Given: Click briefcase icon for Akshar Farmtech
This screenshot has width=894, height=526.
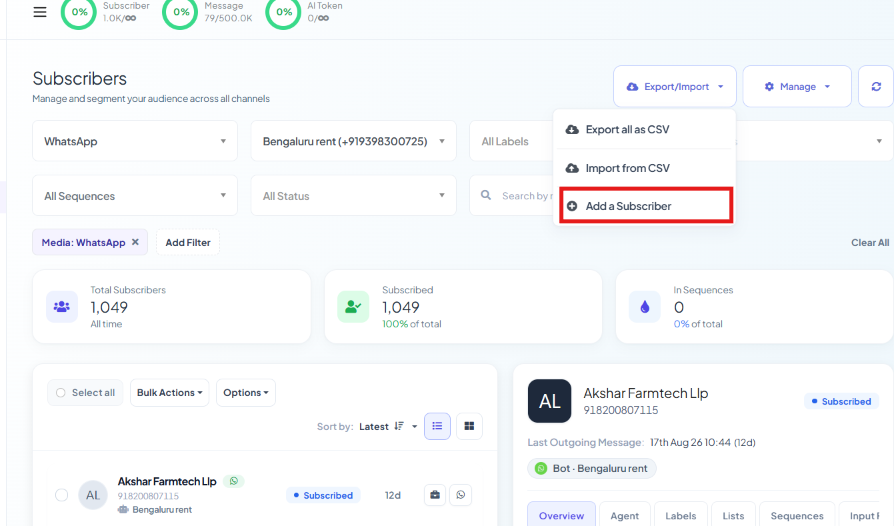Looking at the screenshot, I should coord(435,495).
